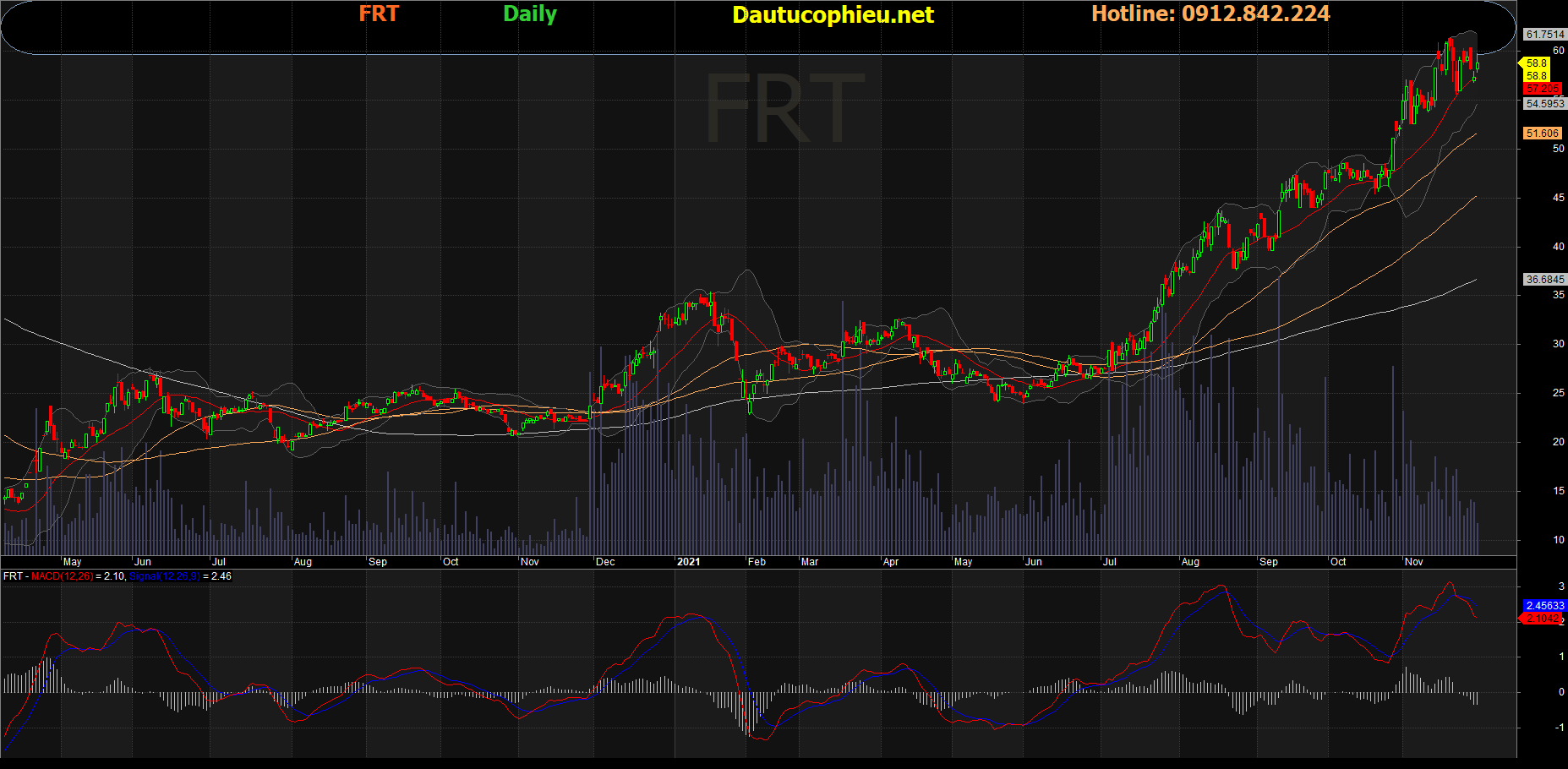Viewport: 1568px width, 769px height.
Task: Select the Mar marker on time axis
Action: pyautogui.click(x=809, y=562)
